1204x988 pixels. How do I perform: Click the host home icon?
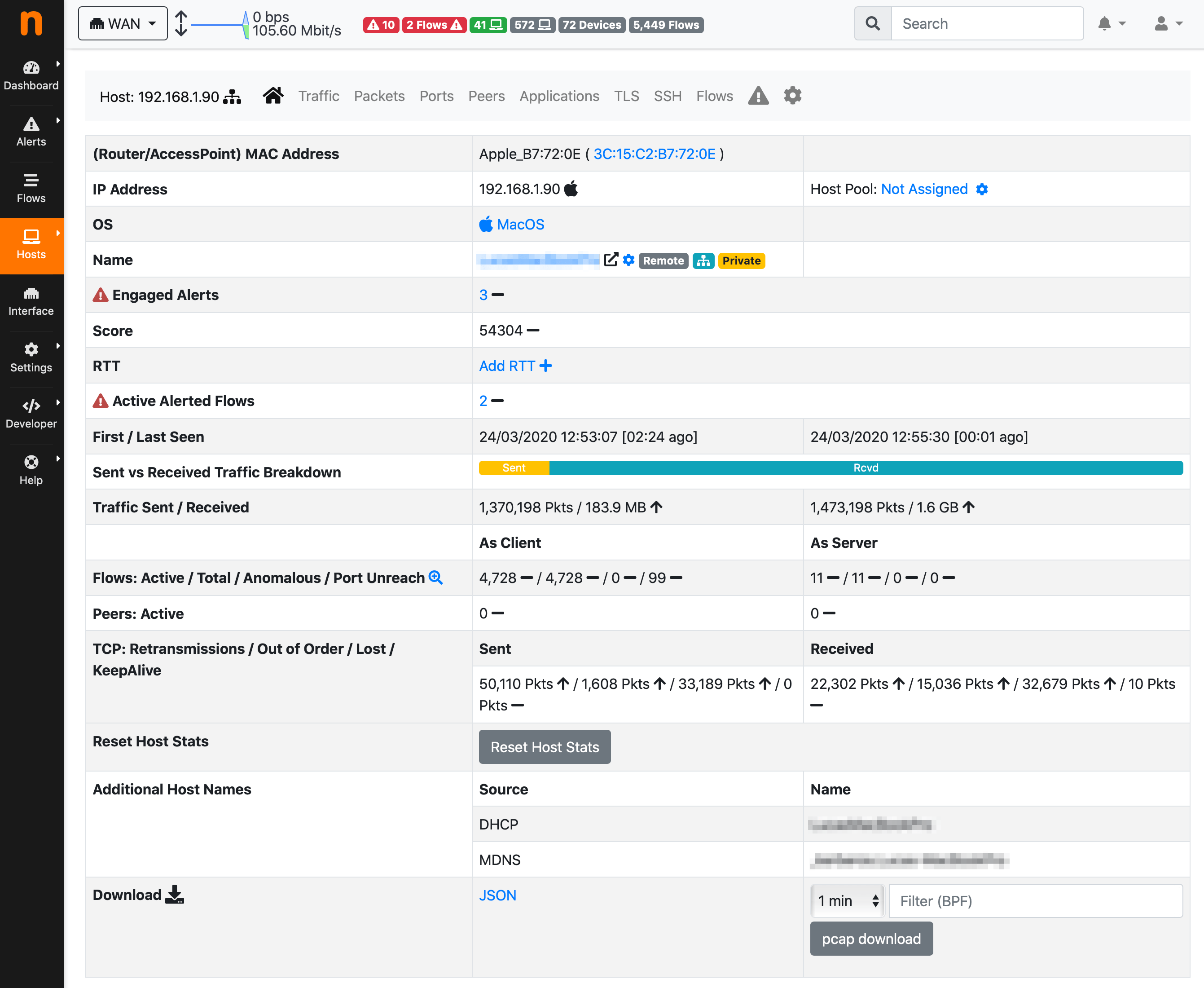click(273, 96)
